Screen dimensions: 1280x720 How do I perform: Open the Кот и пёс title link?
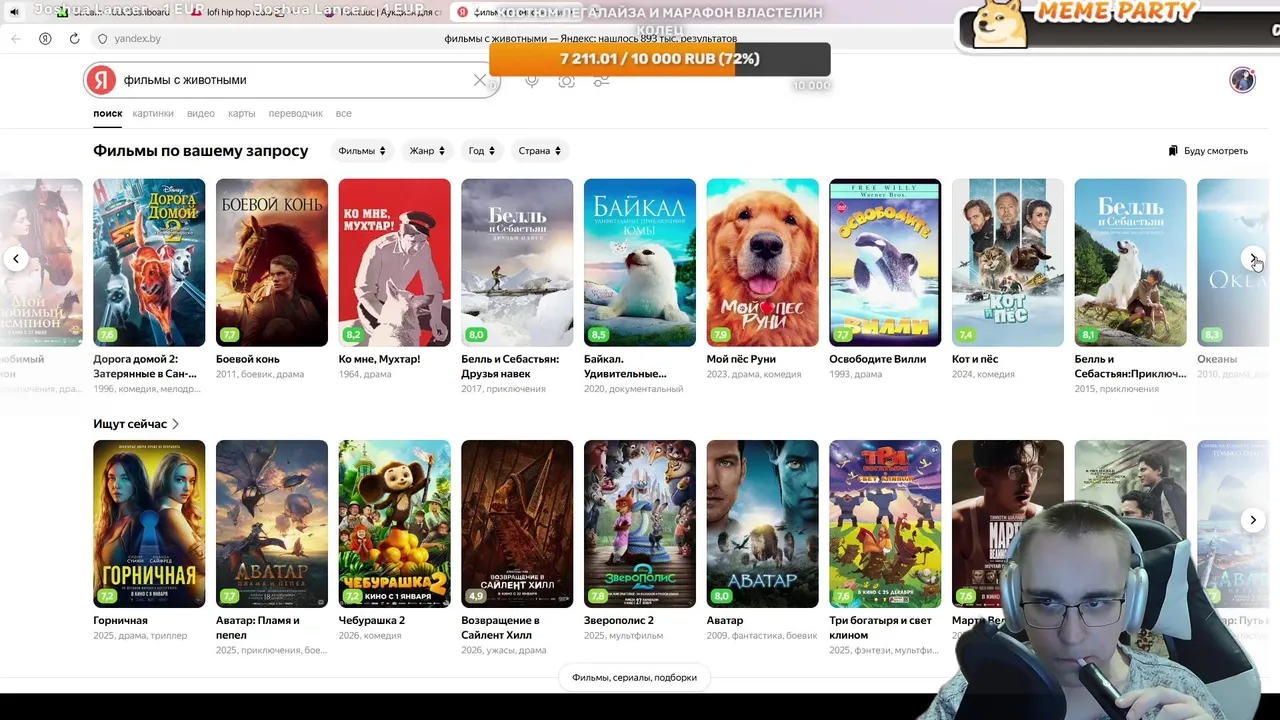point(975,359)
